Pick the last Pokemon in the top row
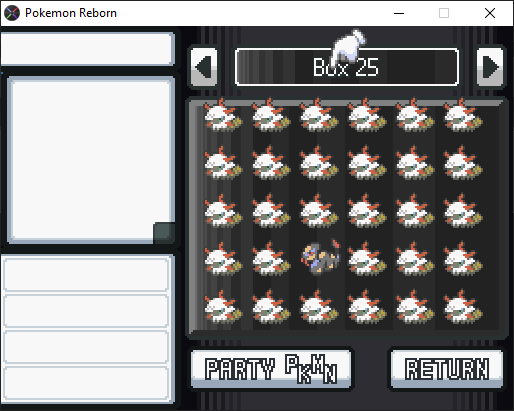514x411 pixels. click(x=463, y=115)
